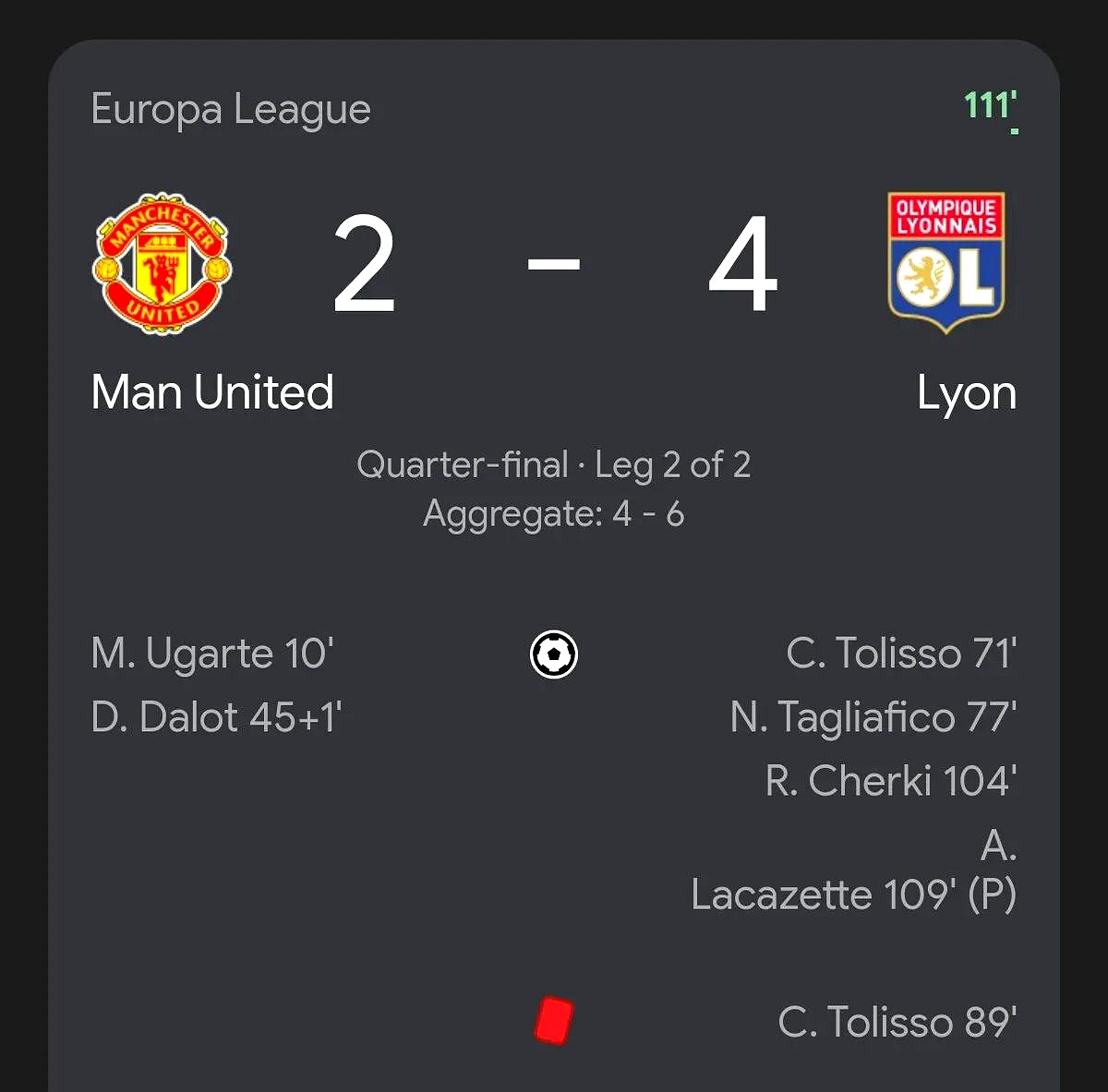The width and height of the screenshot is (1108, 1092).
Task: Click the red card icon
Action: (554, 1021)
